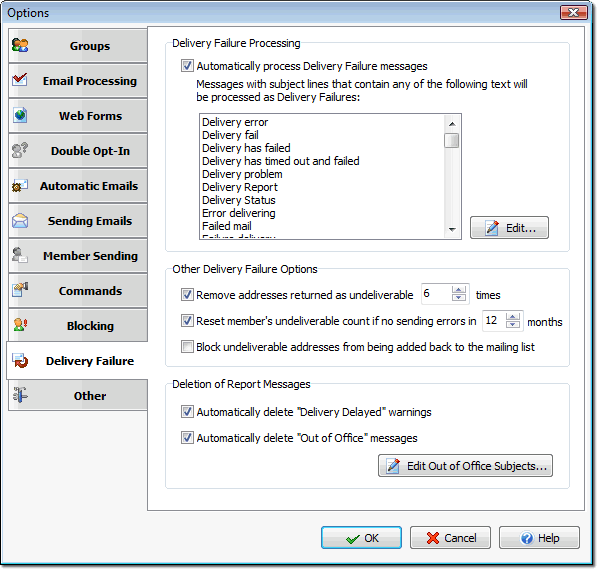Click the Double Opt-In question mark icon
Image resolution: width=597 pixels, height=569 pixels.
click(x=19, y=150)
